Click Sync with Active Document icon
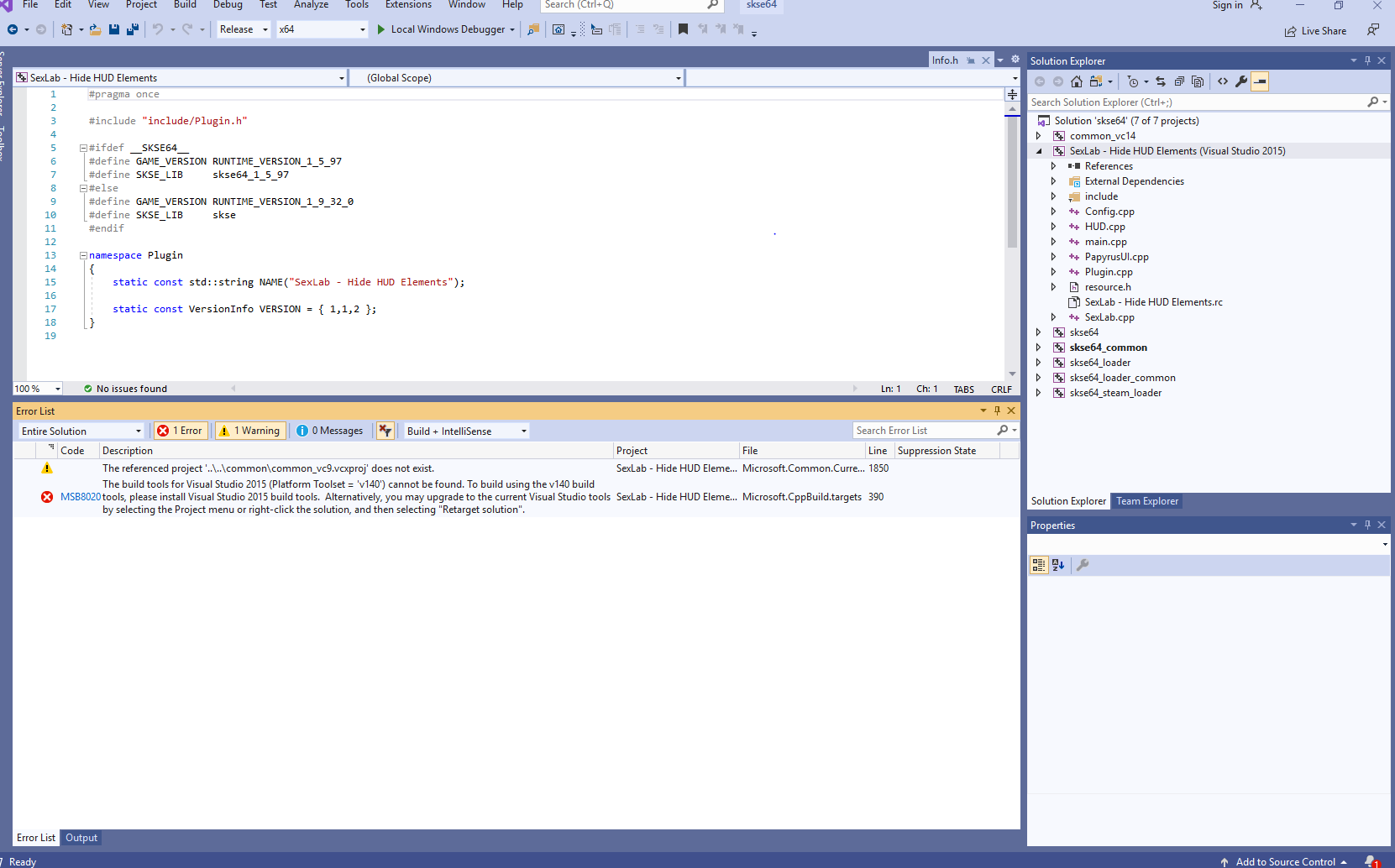The height and width of the screenshot is (868, 1395). tap(1161, 81)
